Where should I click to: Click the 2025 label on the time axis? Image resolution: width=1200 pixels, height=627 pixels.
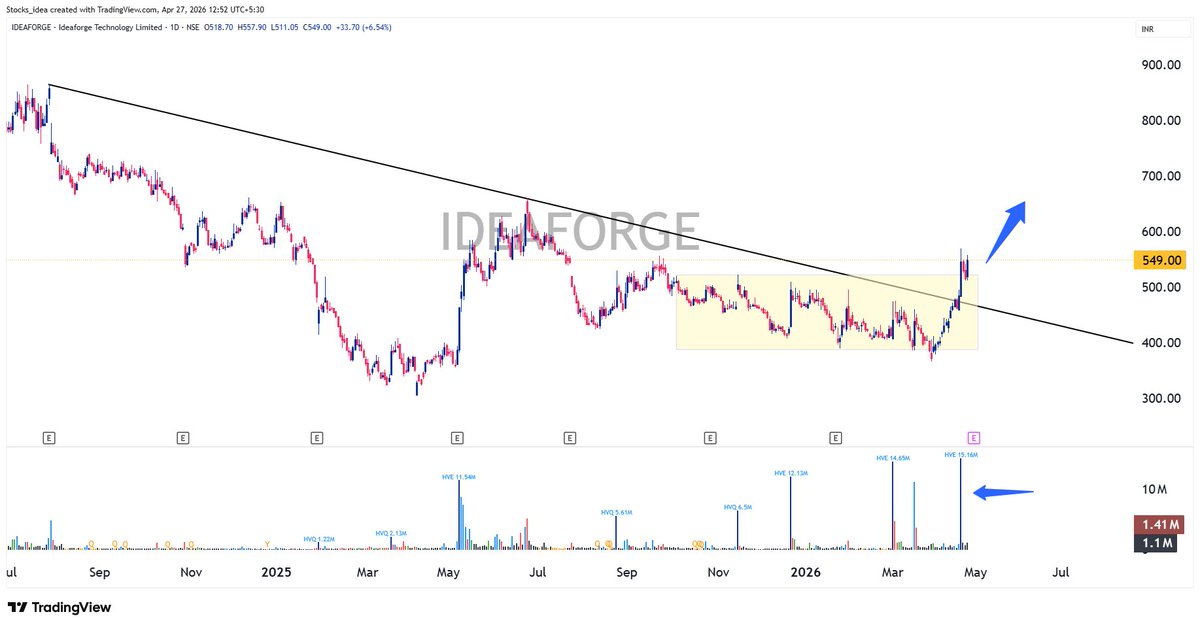275,573
